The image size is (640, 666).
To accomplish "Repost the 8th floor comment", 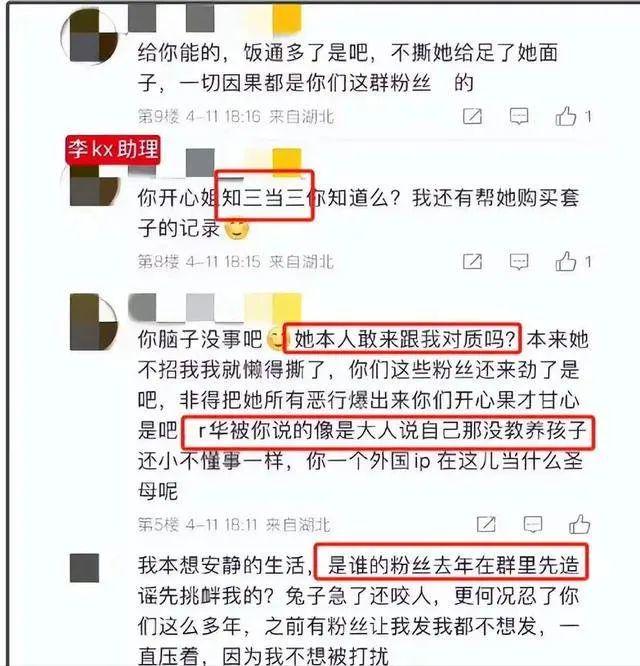I will tap(472, 262).
